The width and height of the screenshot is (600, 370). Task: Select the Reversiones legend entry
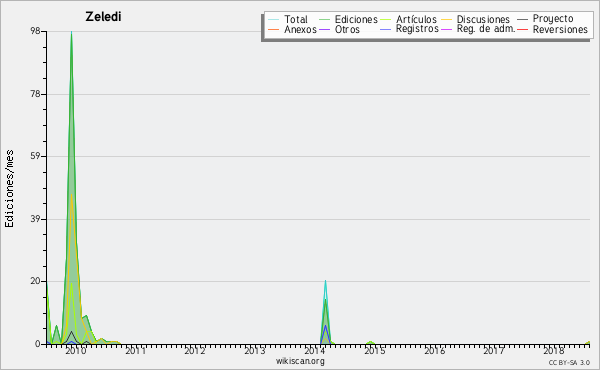553,29
